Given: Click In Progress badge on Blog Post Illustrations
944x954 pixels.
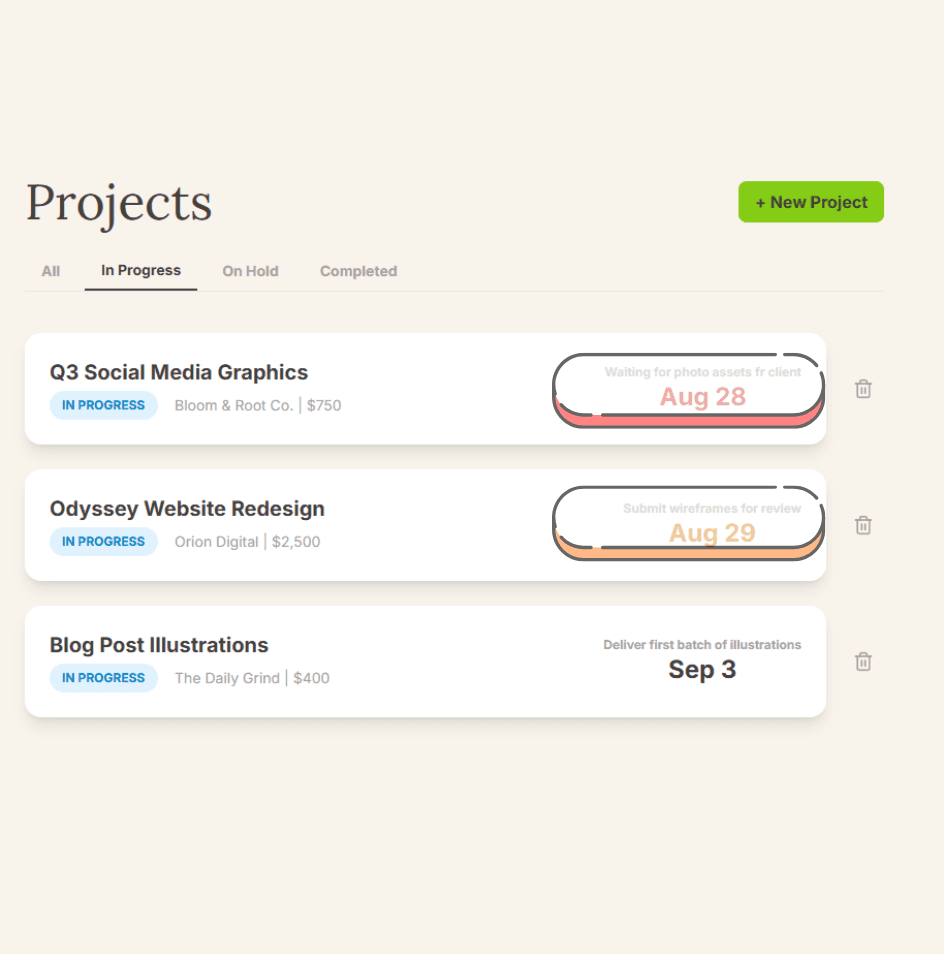Looking at the screenshot, I should tap(103, 677).
